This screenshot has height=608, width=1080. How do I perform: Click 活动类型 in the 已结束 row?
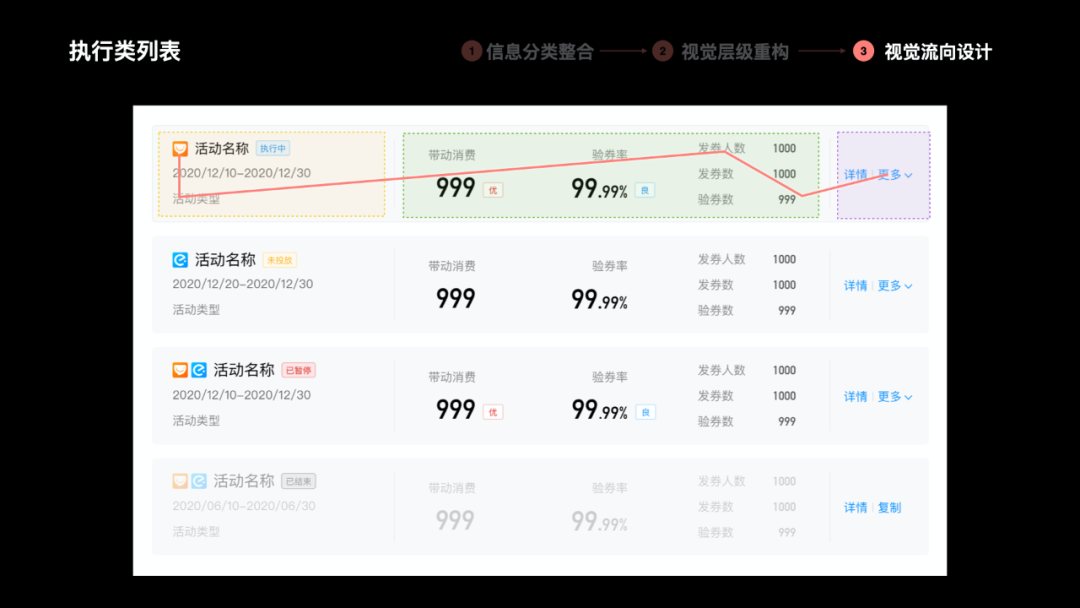pos(196,532)
